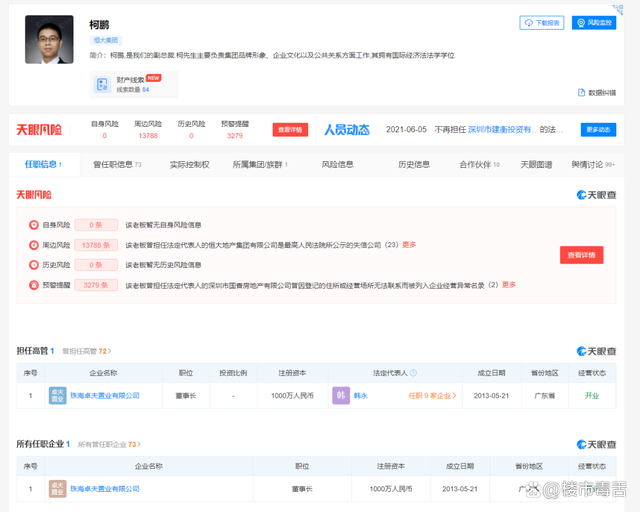View details via top 查看详情 button

tap(290, 130)
